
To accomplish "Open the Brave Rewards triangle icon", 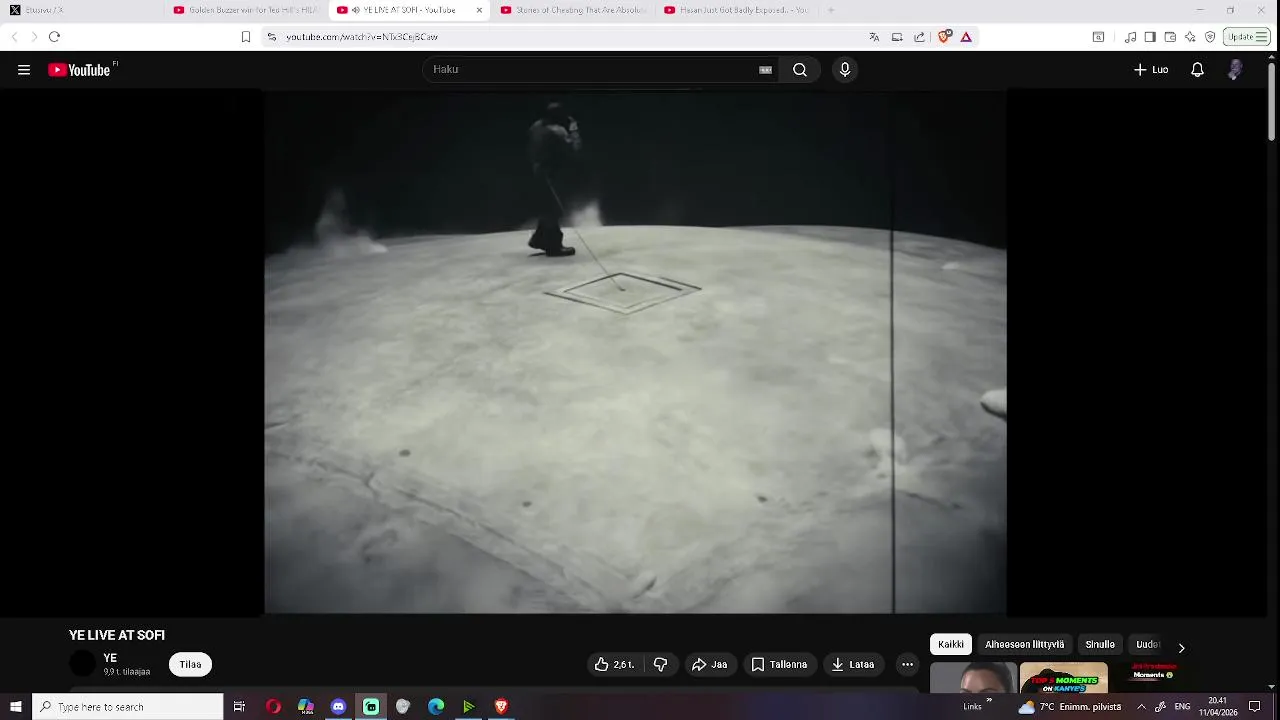I will click(x=966, y=37).
